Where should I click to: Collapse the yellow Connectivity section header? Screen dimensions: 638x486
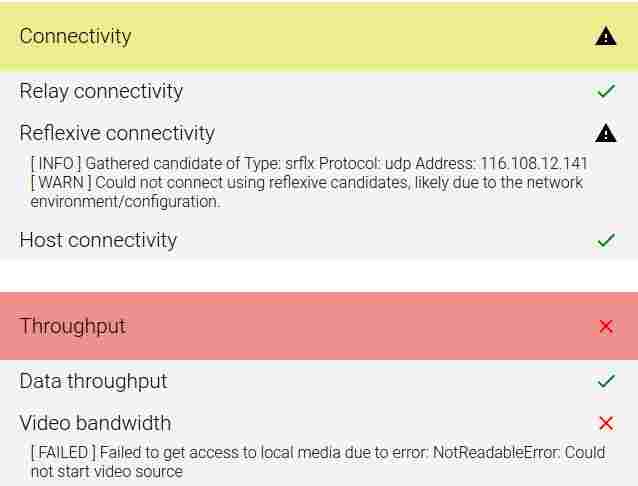(319, 37)
